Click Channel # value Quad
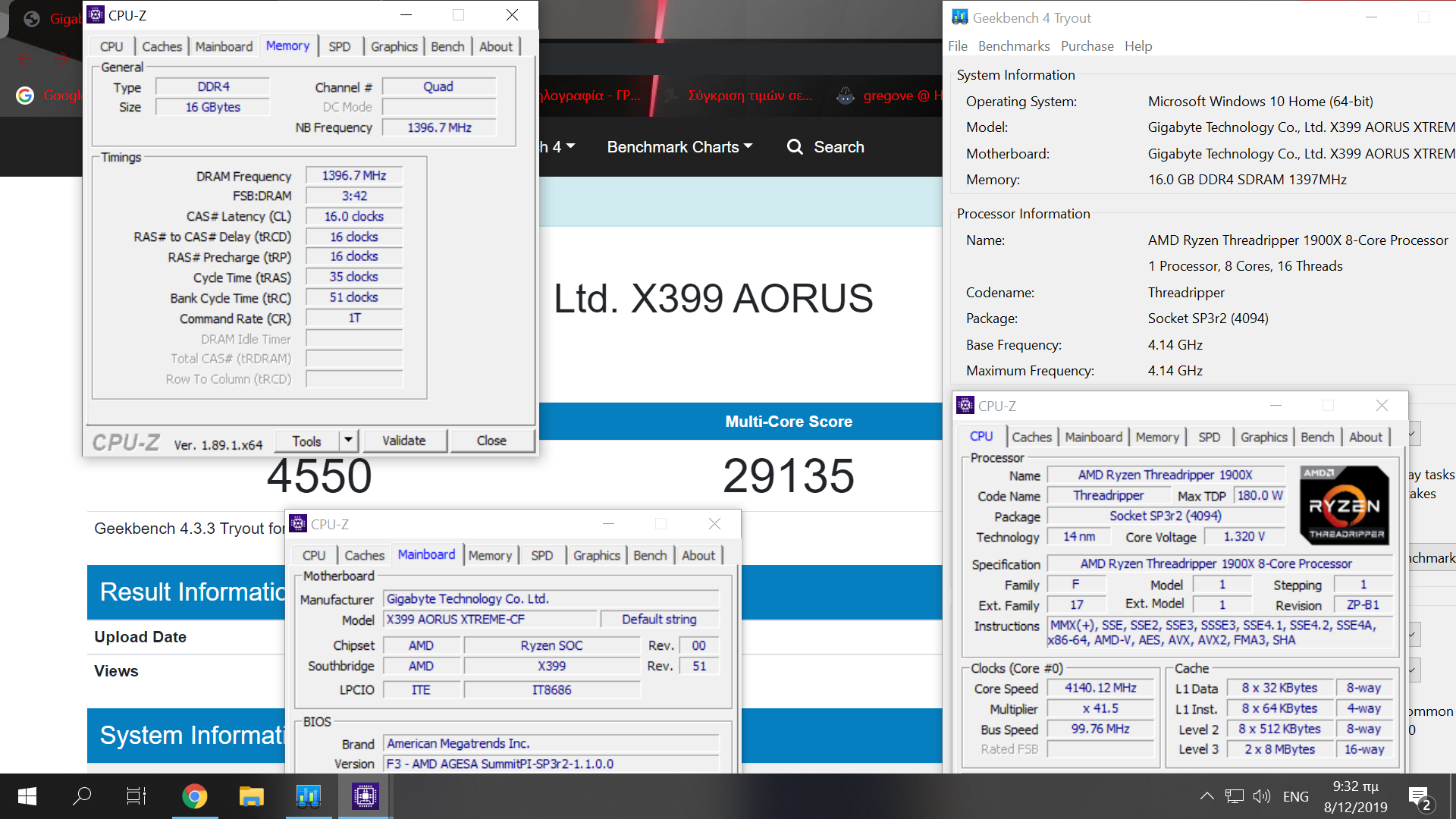1456x819 pixels. click(x=439, y=86)
